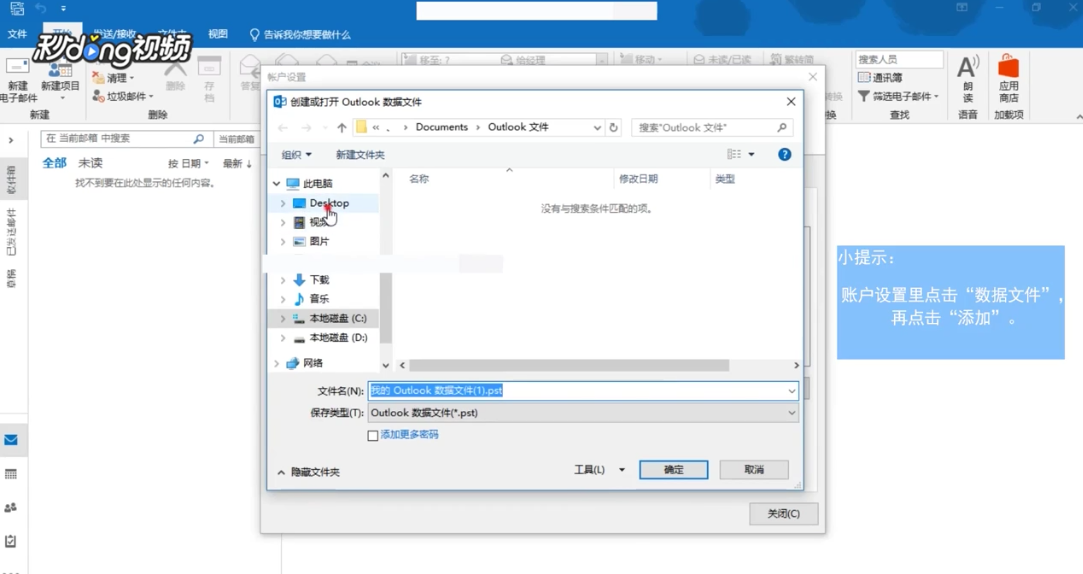Click 在当前邮箱中搜索 search field
This screenshot has width=1083, height=574.
(x=126, y=139)
